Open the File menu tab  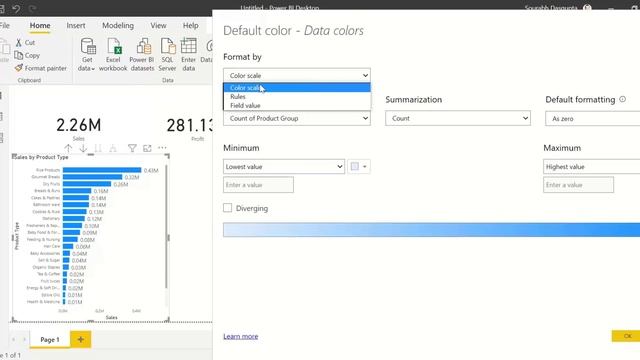(4, 25)
